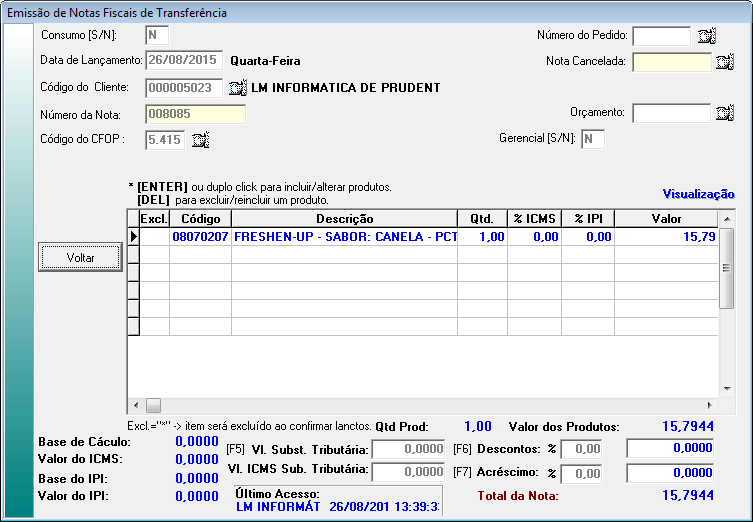Click the Voltar button
The width and height of the screenshot is (753, 522).
pyautogui.click(x=80, y=258)
